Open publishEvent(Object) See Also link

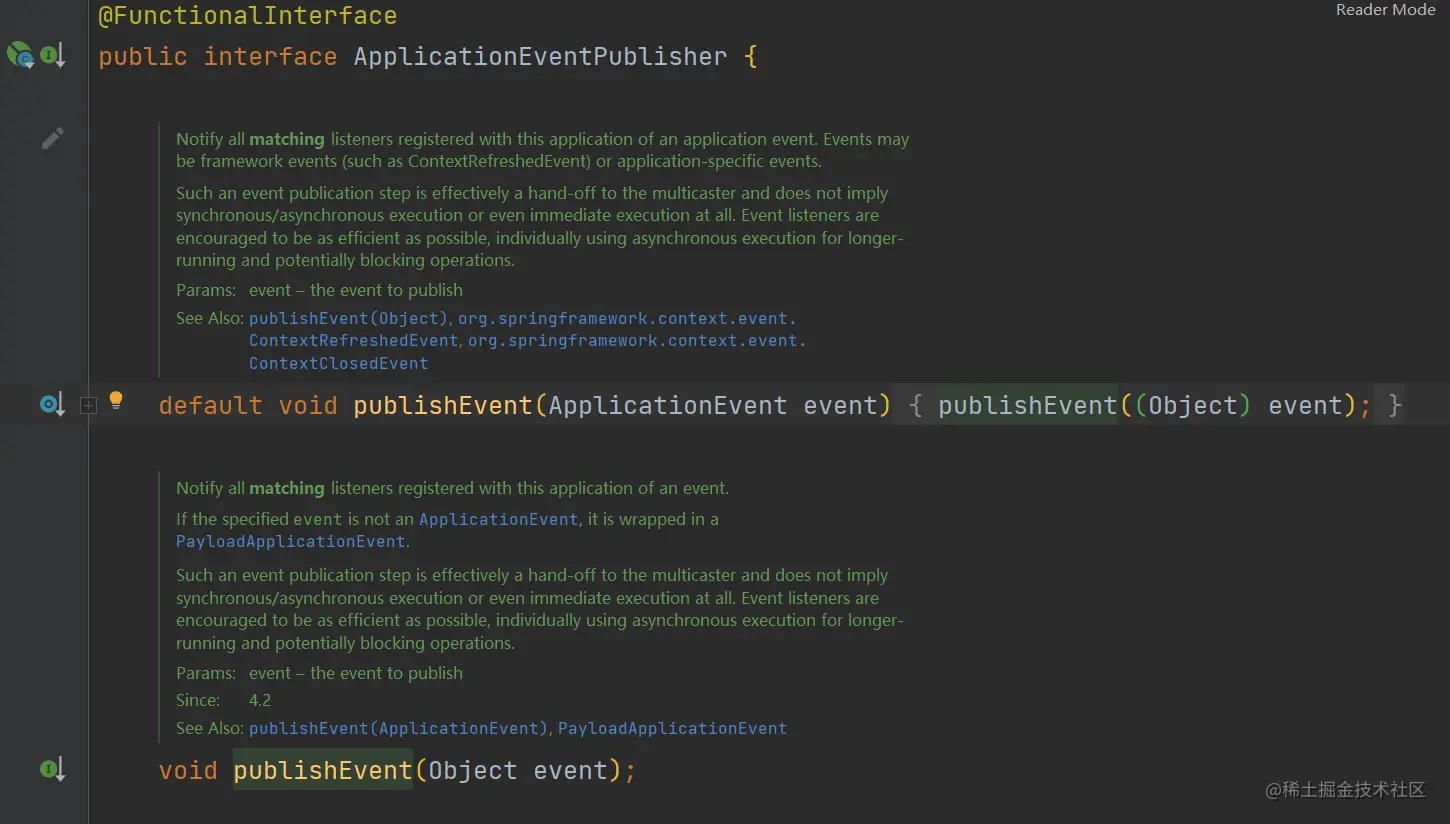coord(348,319)
